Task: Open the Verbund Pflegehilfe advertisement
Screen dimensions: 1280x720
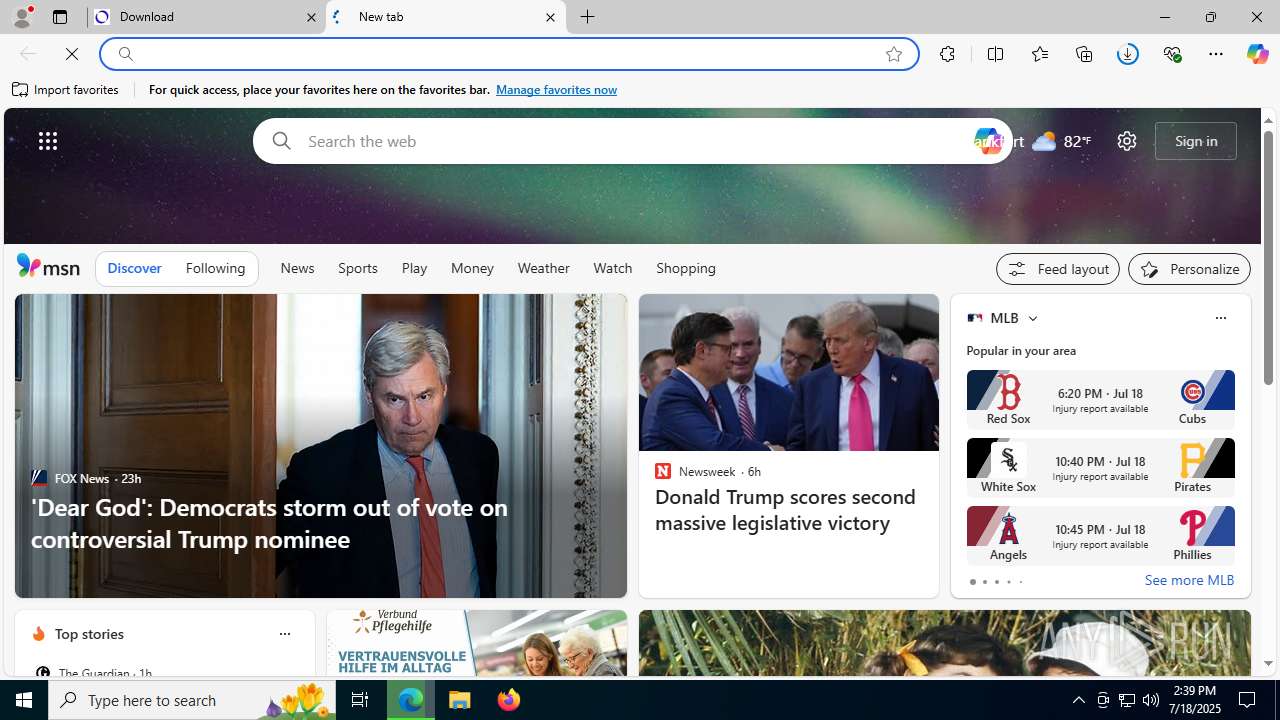Action: click(477, 643)
